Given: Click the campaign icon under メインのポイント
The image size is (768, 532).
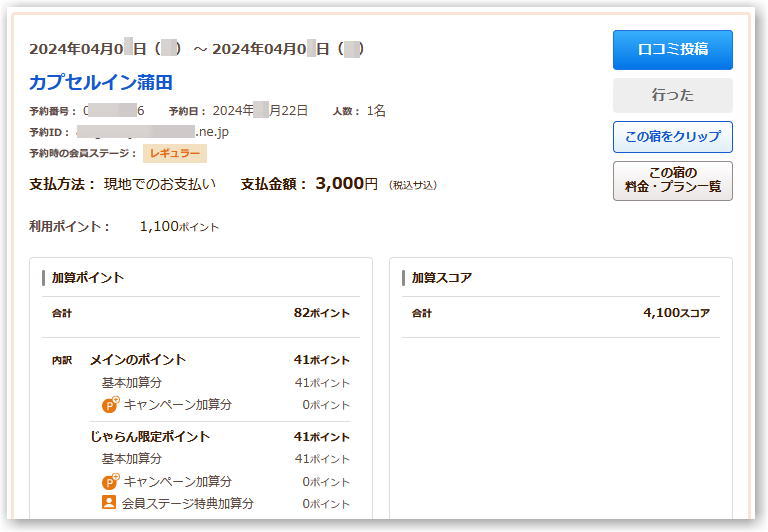Looking at the screenshot, I should (110, 404).
